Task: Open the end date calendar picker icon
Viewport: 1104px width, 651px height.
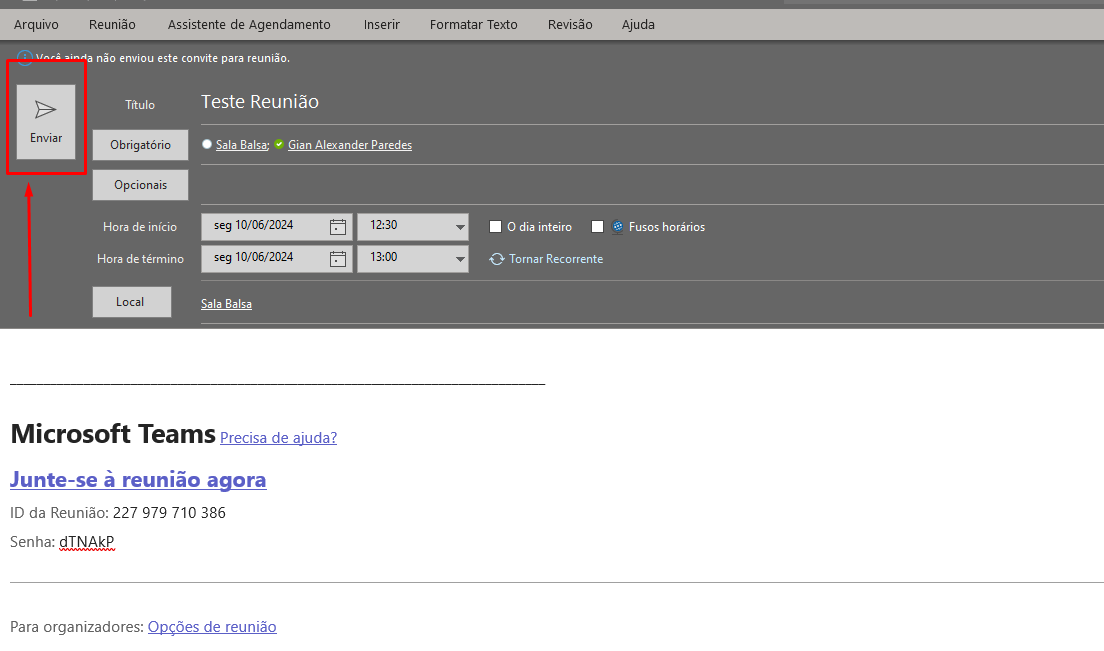Action: point(338,259)
